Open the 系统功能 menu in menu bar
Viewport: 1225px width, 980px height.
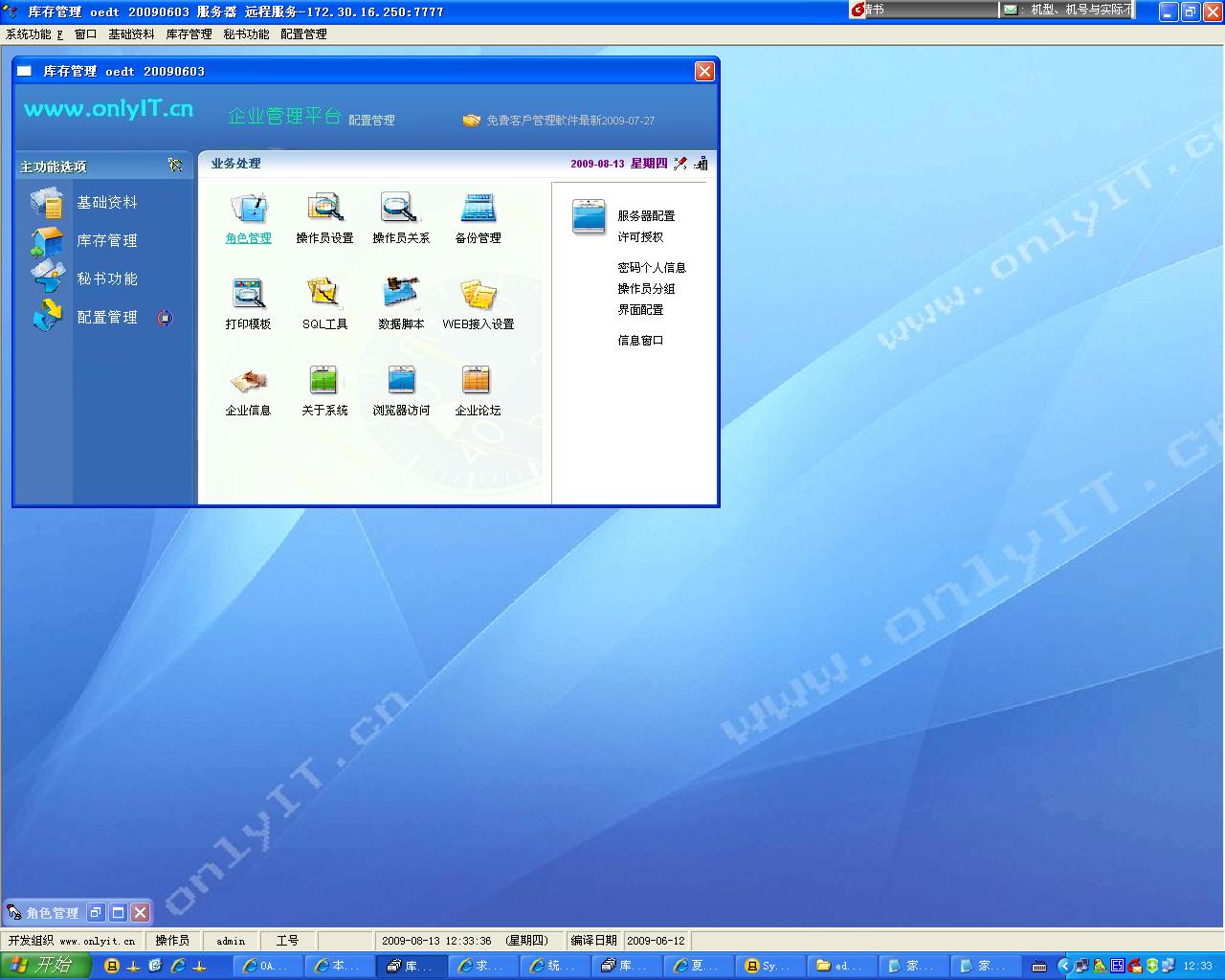[33, 34]
